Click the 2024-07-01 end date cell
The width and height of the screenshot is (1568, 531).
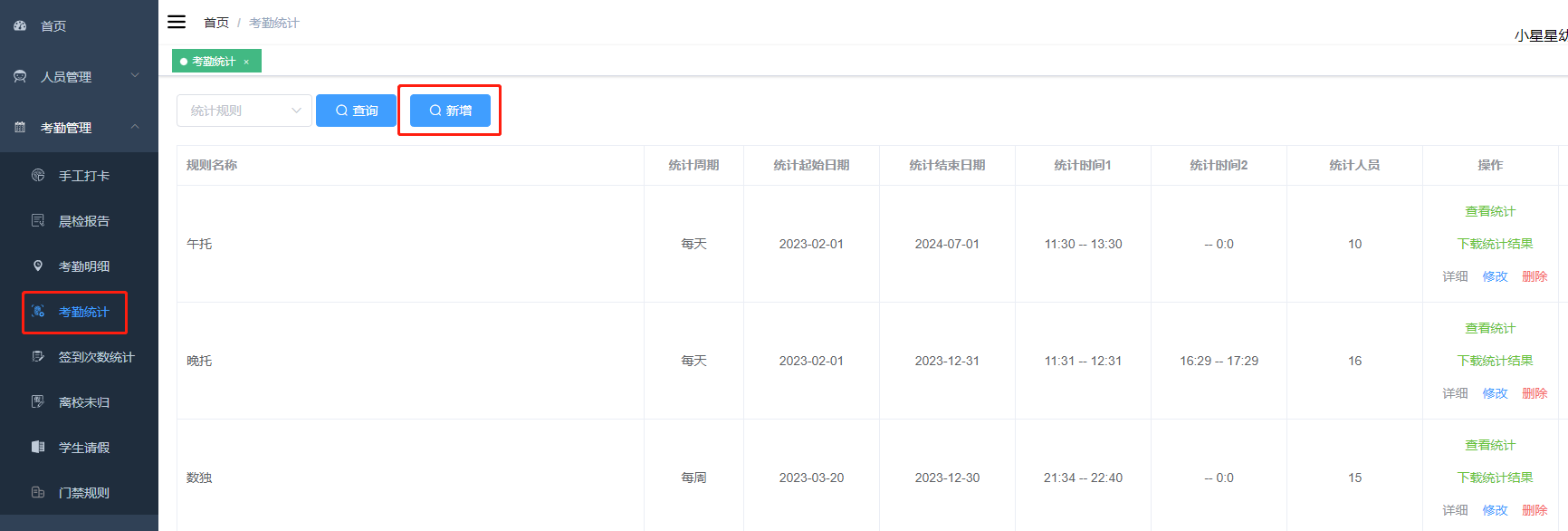click(x=947, y=244)
